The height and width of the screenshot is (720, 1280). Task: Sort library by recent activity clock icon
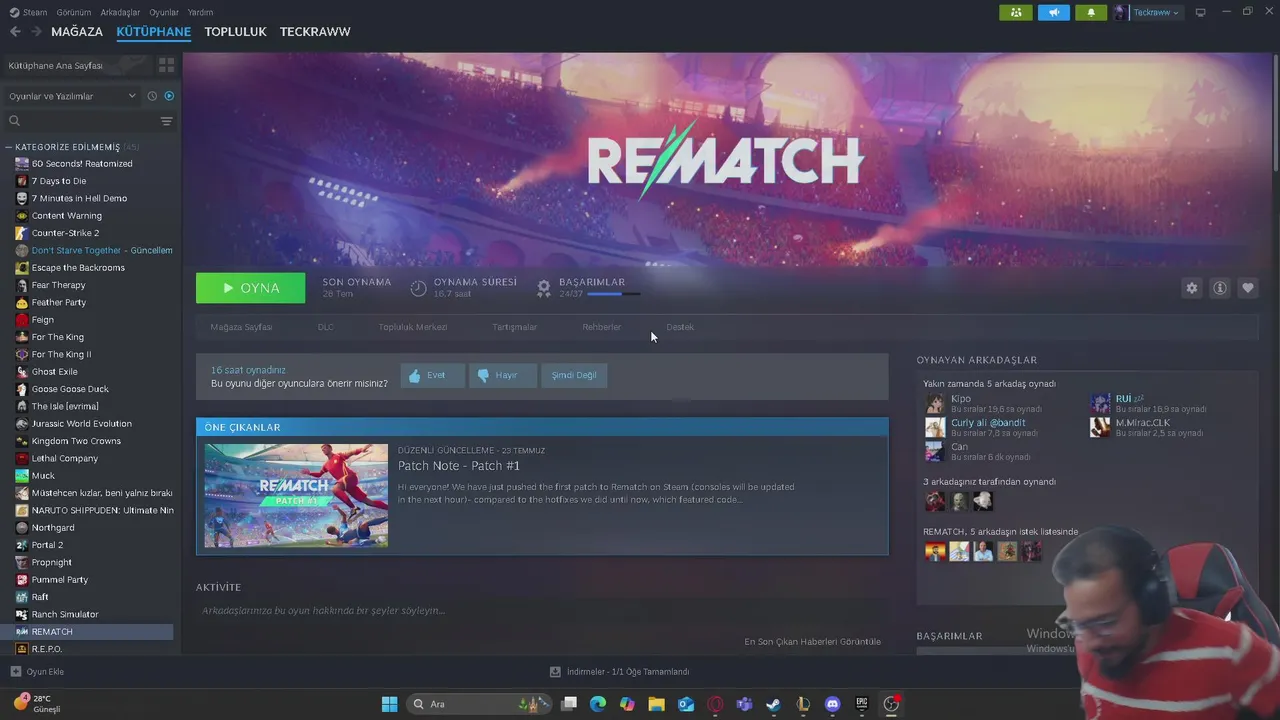152,96
